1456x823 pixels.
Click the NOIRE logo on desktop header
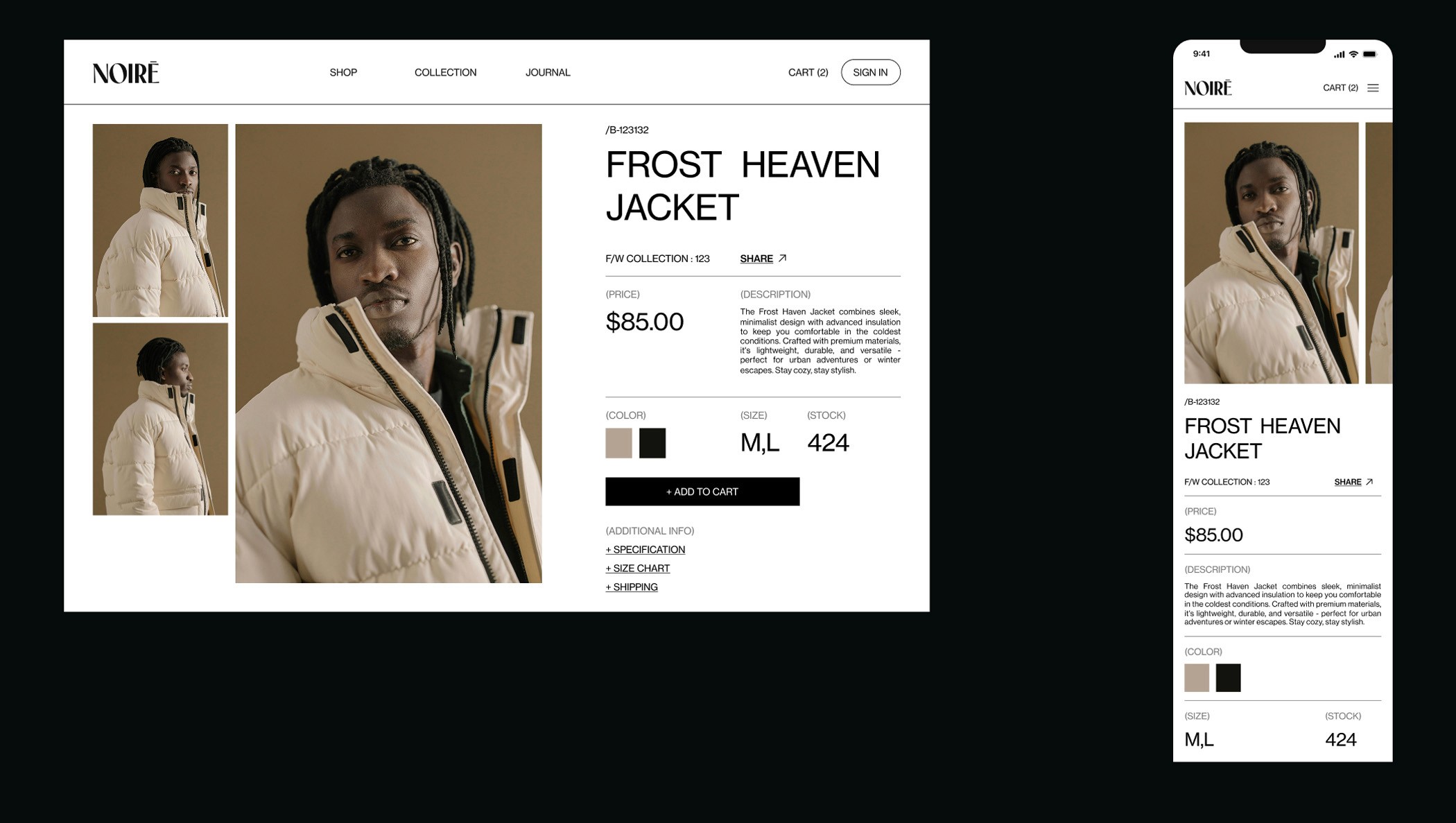click(125, 73)
